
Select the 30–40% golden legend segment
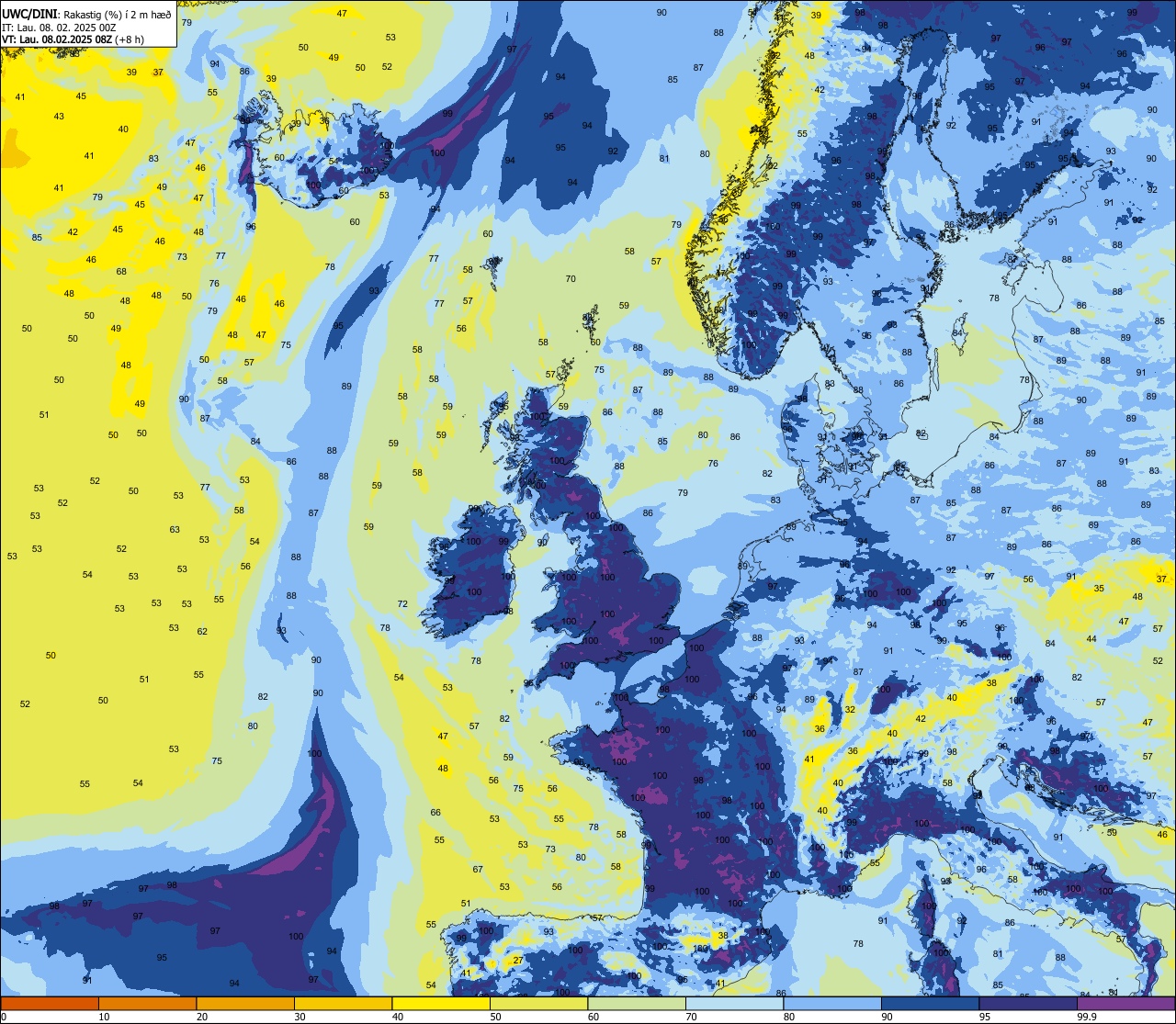coord(343,1003)
